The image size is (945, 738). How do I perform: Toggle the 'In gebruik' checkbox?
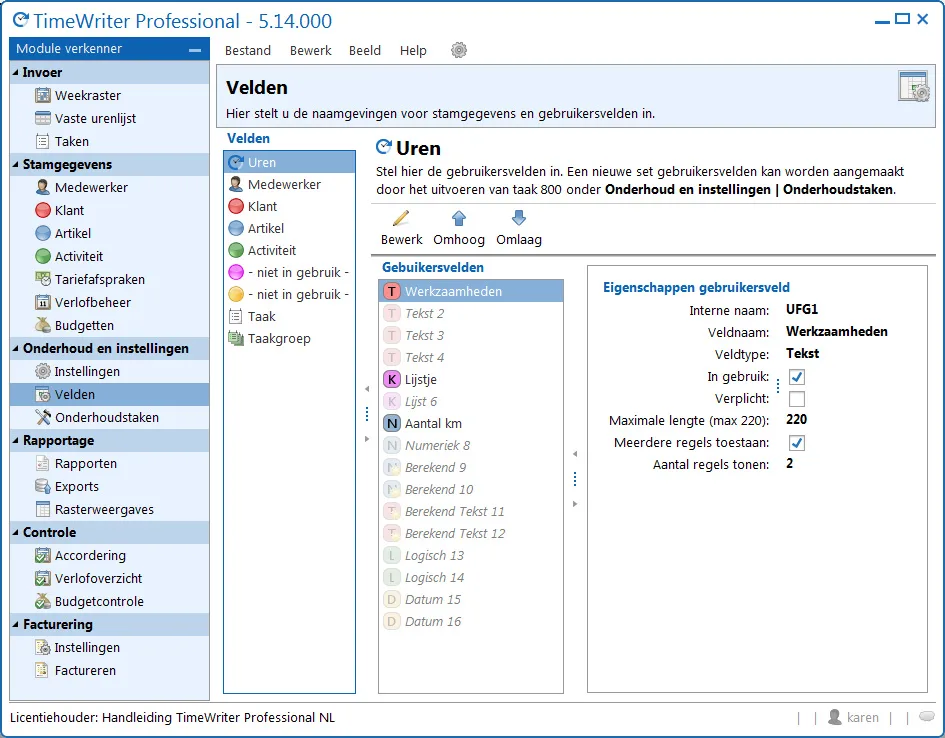click(x=797, y=377)
